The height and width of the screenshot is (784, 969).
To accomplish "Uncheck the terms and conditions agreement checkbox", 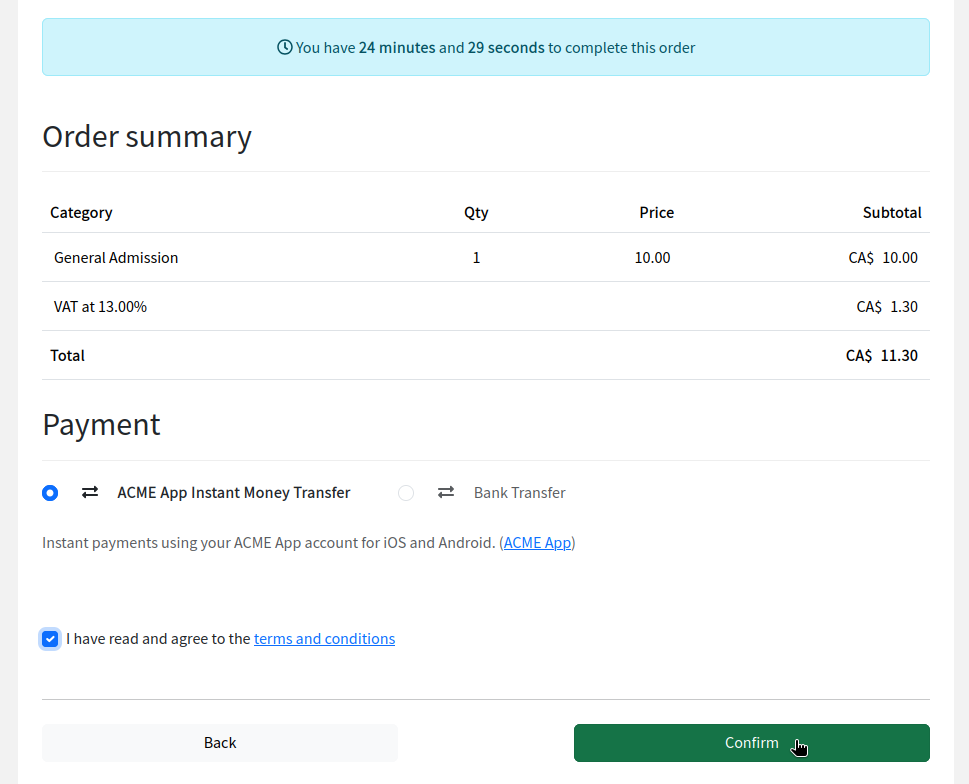I will pyautogui.click(x=50, y=639).
